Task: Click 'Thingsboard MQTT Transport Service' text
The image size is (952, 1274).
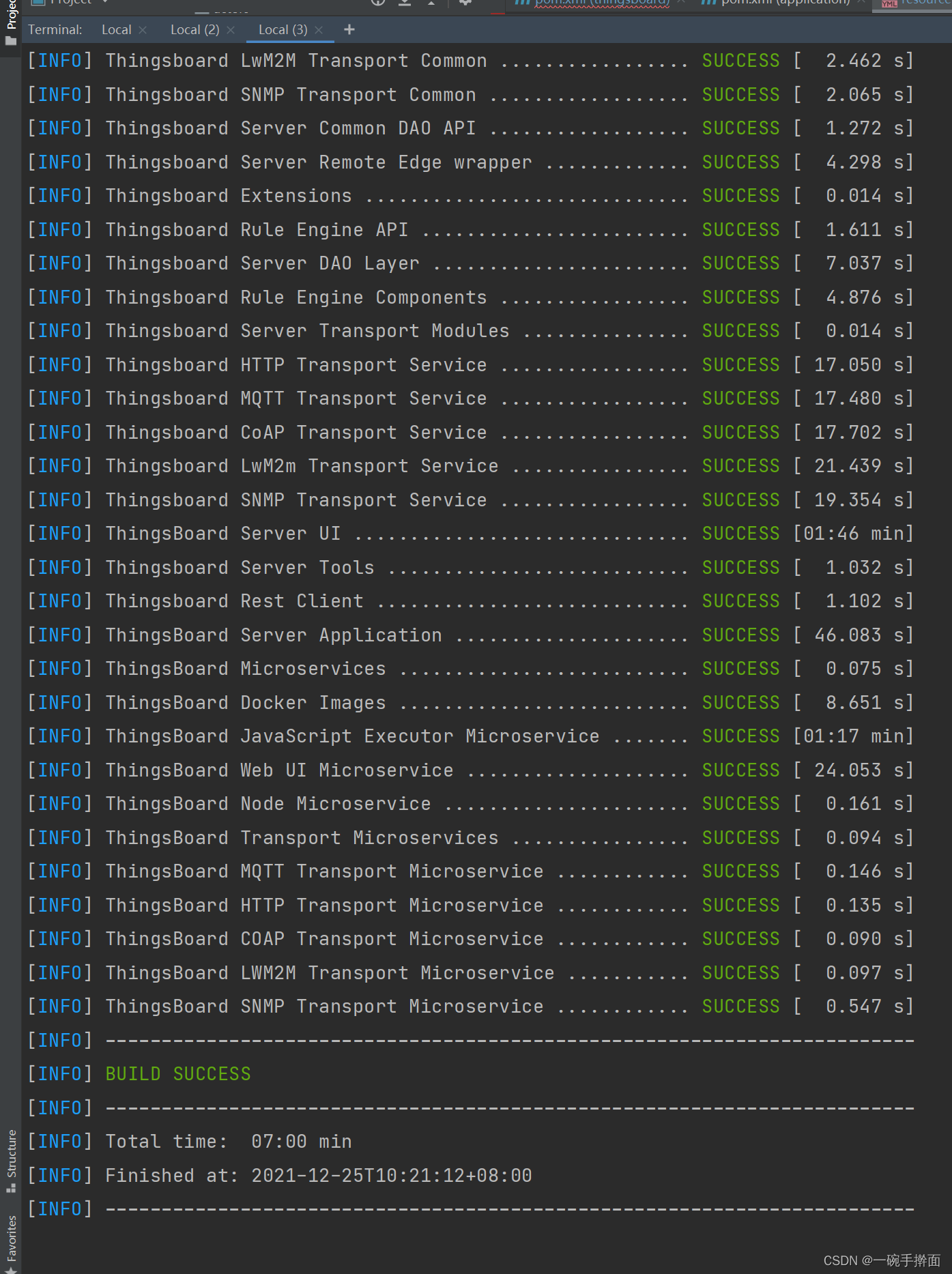Action: (296, 399)
